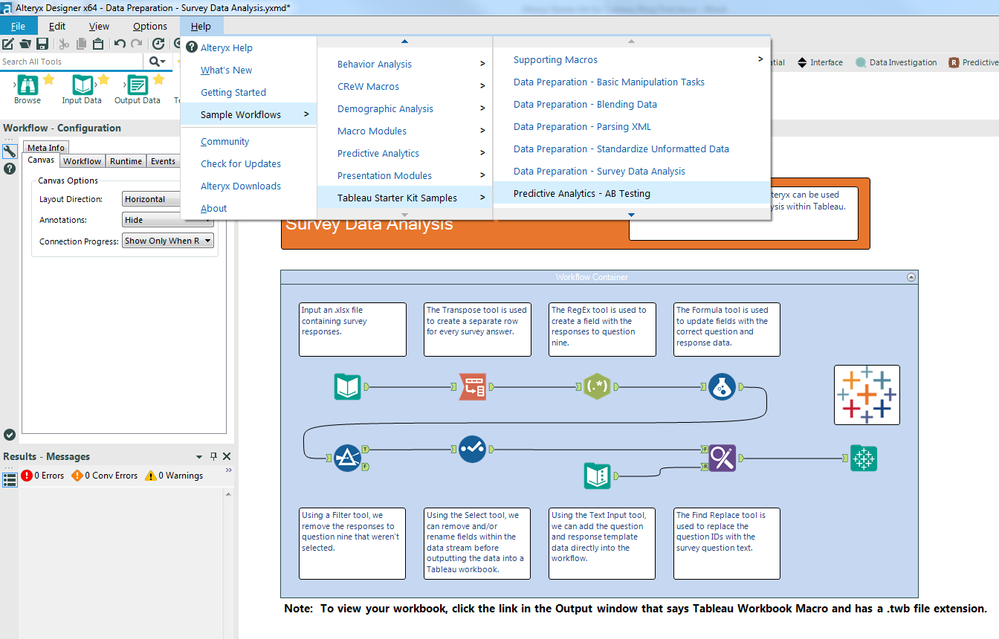Image resolution: width=999 pixels, height=639 pixels.
Task: Select Data Preparation - Blending Data sample
Action: click(585, 104)
